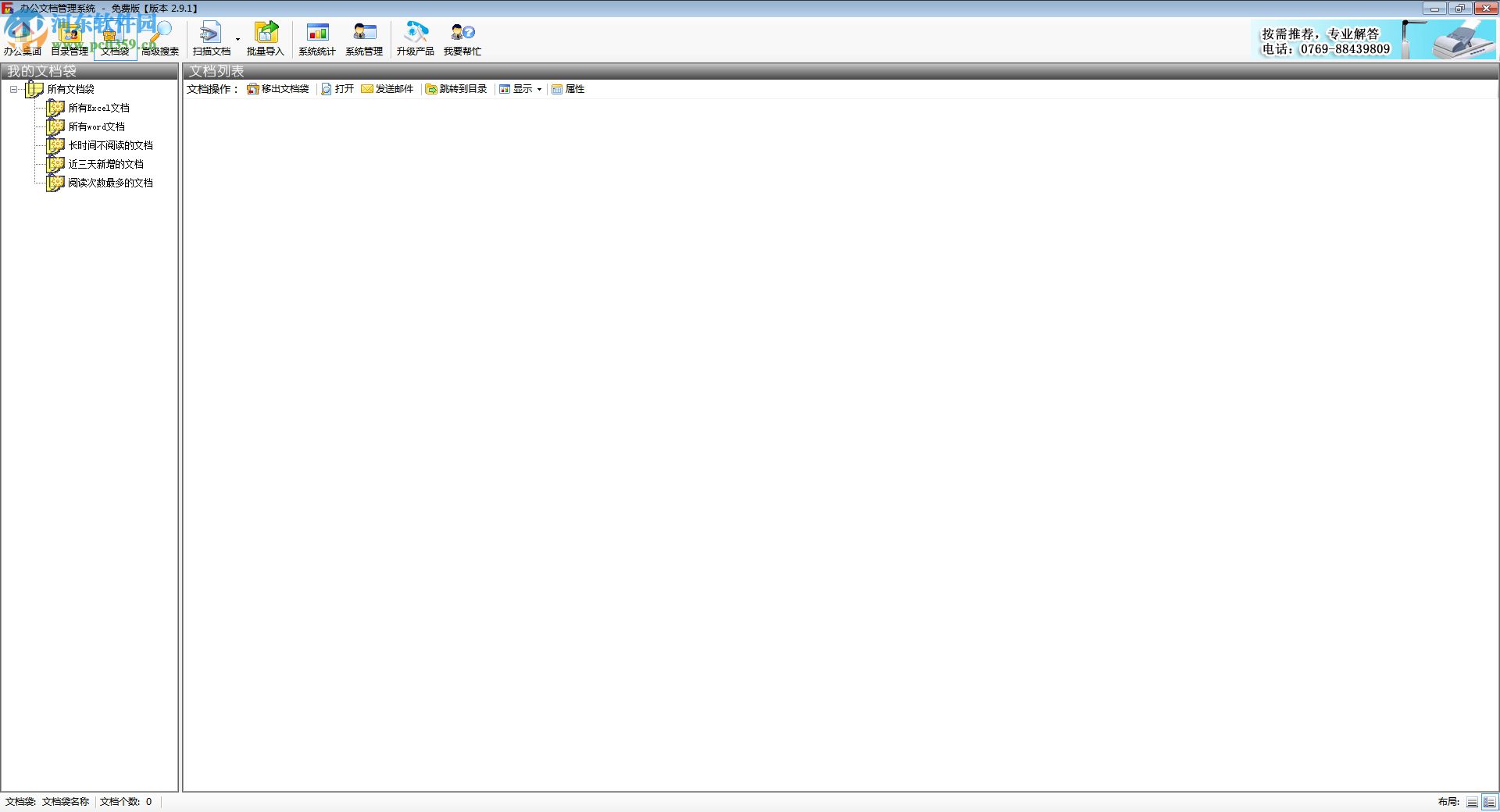Open 系统管理 system management

(x=364, y=39)
